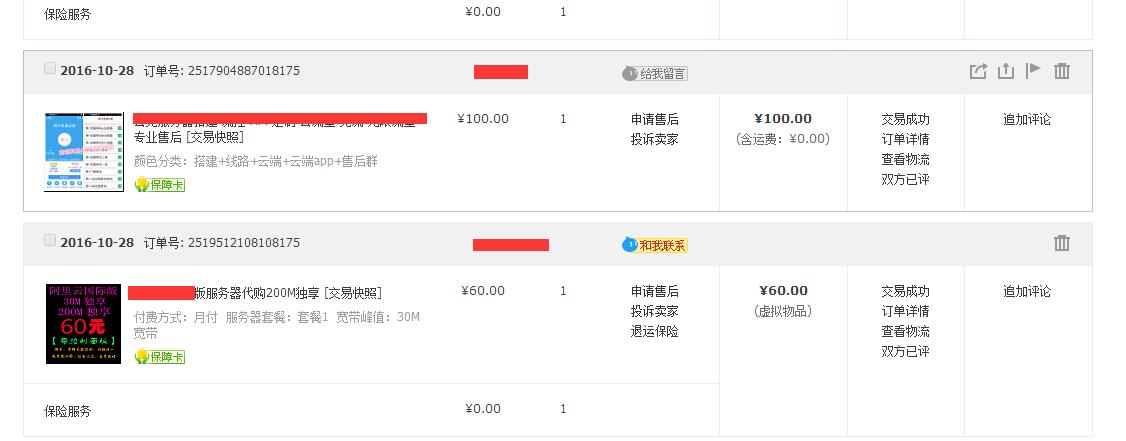Open the 交易快照 link of the 200M独享 item
Screen dimensions: 1126x441
coord(353,294)
